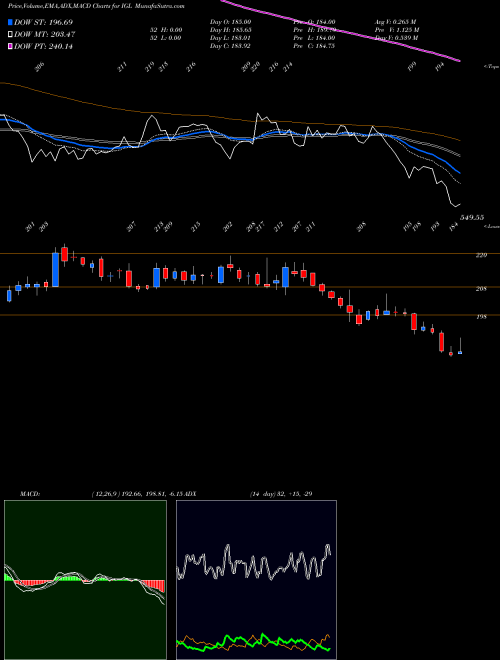This screenshot has height=660, width=500.
Task: Click the MACD panel label
Action: 30,494
